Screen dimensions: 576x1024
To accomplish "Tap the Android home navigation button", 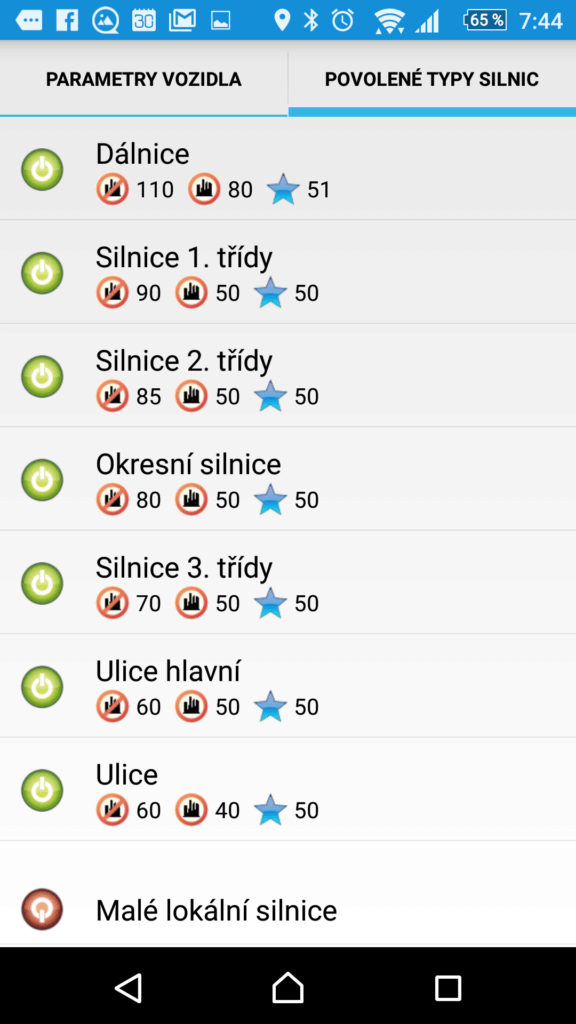I will pos(288,987).
